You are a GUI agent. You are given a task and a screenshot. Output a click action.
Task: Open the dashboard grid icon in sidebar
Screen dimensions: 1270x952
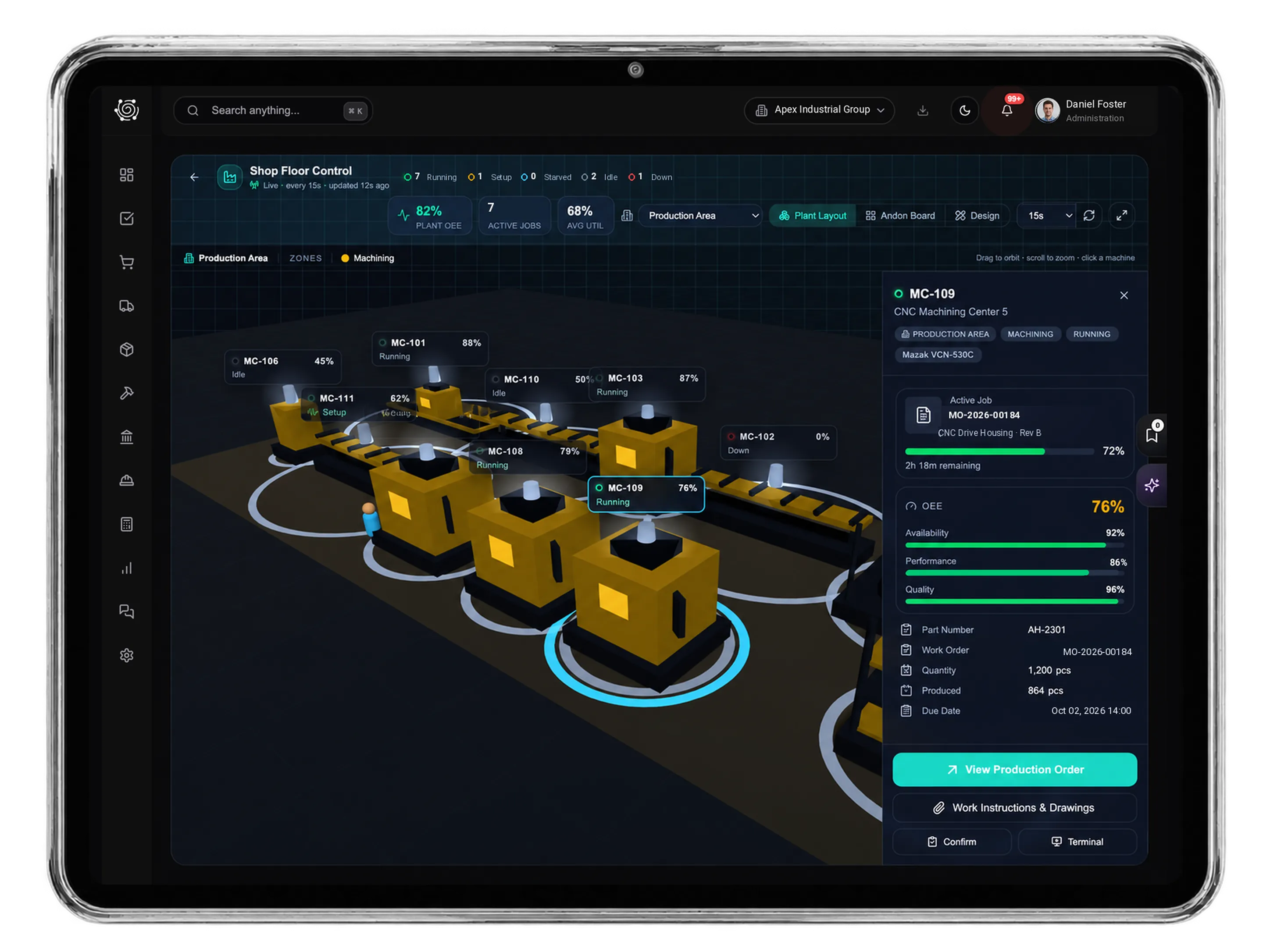[x=126, y=175]
